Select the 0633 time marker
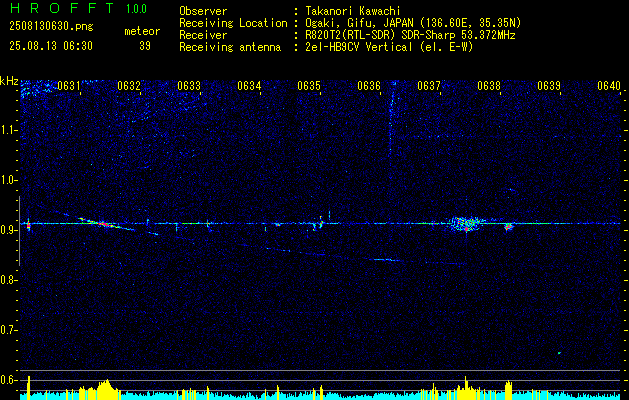 tap(189, 85)
